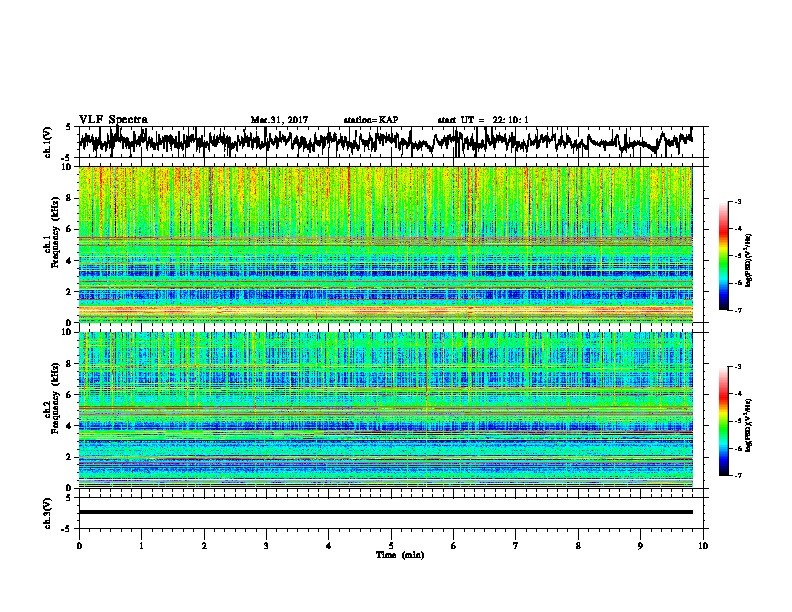Viewport: 792px width, 612px height.
Task: Click the "6" kHz tick on ch.1 spectrogram
Action: click(x=70, y=229)
